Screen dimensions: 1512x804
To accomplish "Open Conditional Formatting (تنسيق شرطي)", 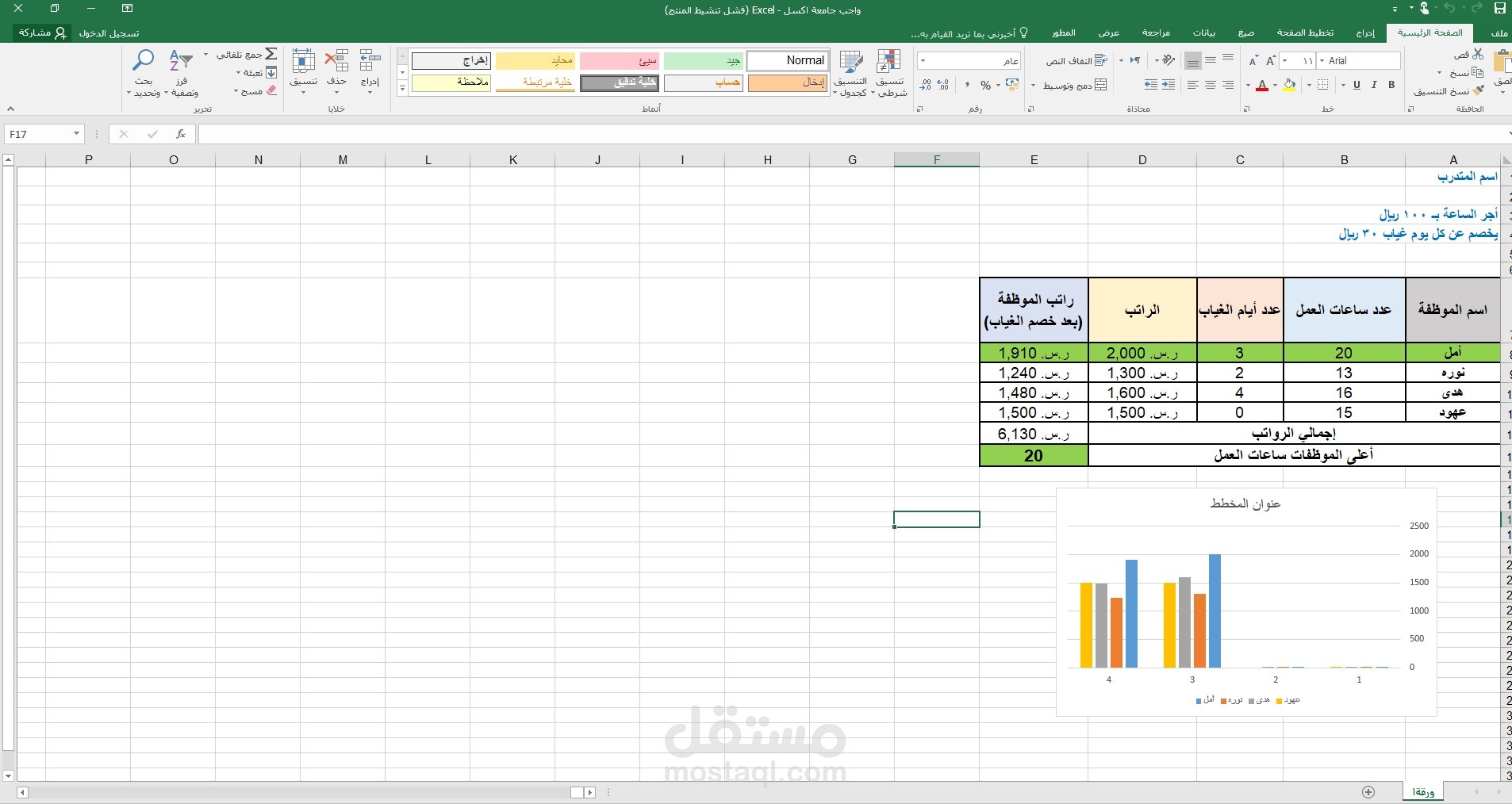I will click(889, 73).
